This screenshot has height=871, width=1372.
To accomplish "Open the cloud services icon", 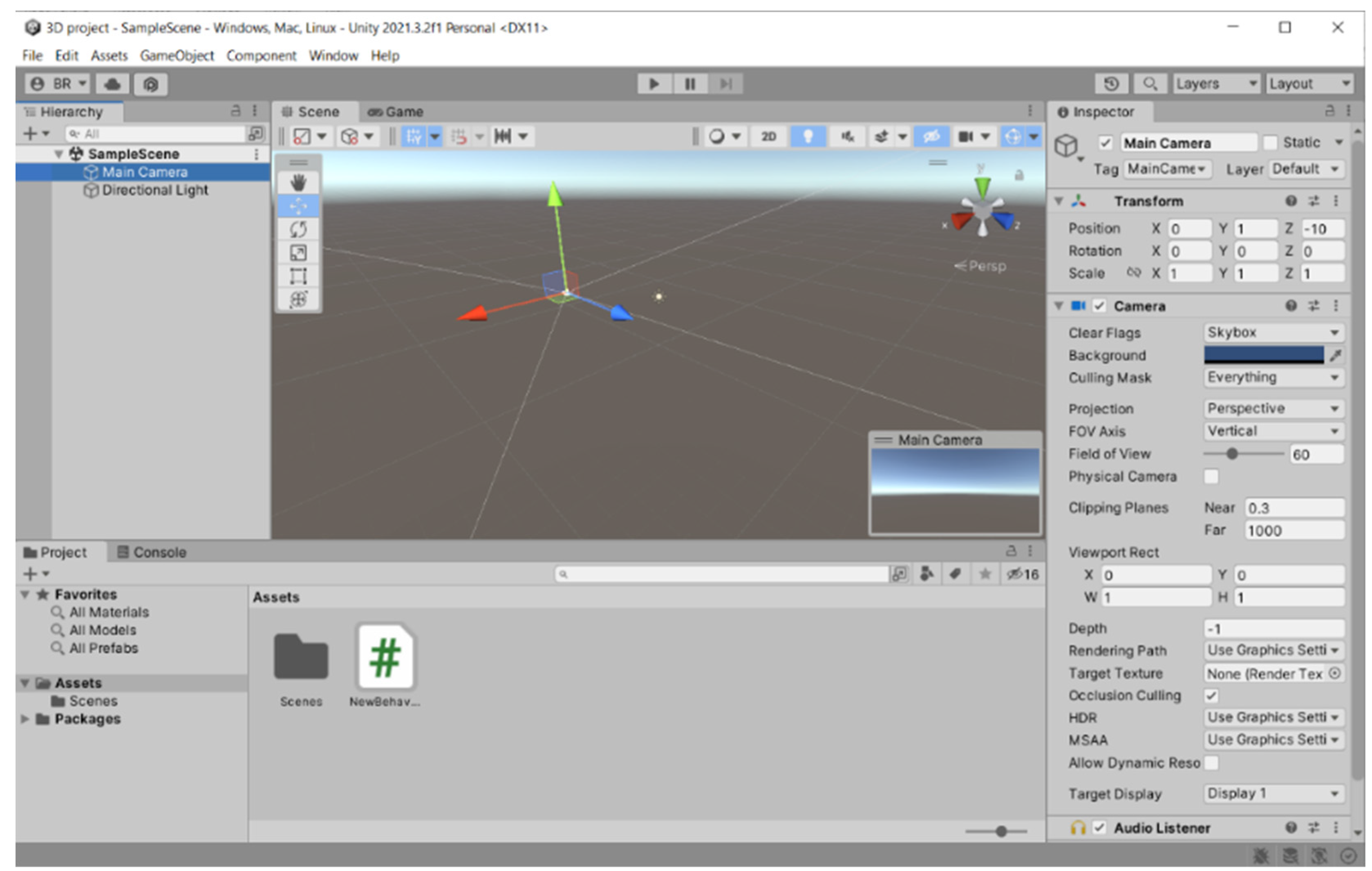I will pos(112,84).
